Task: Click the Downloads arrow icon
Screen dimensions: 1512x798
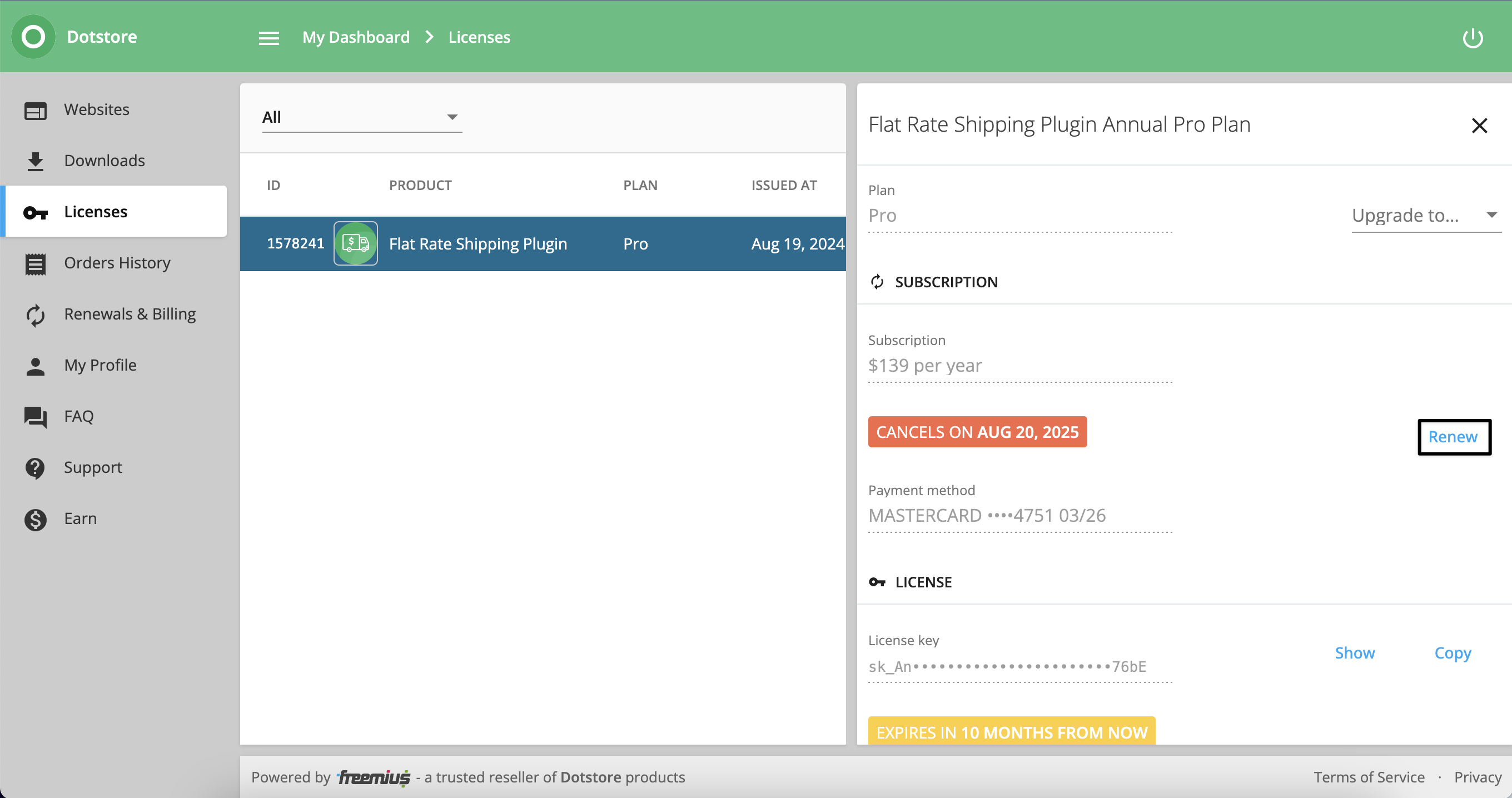Action: [35, 161]
